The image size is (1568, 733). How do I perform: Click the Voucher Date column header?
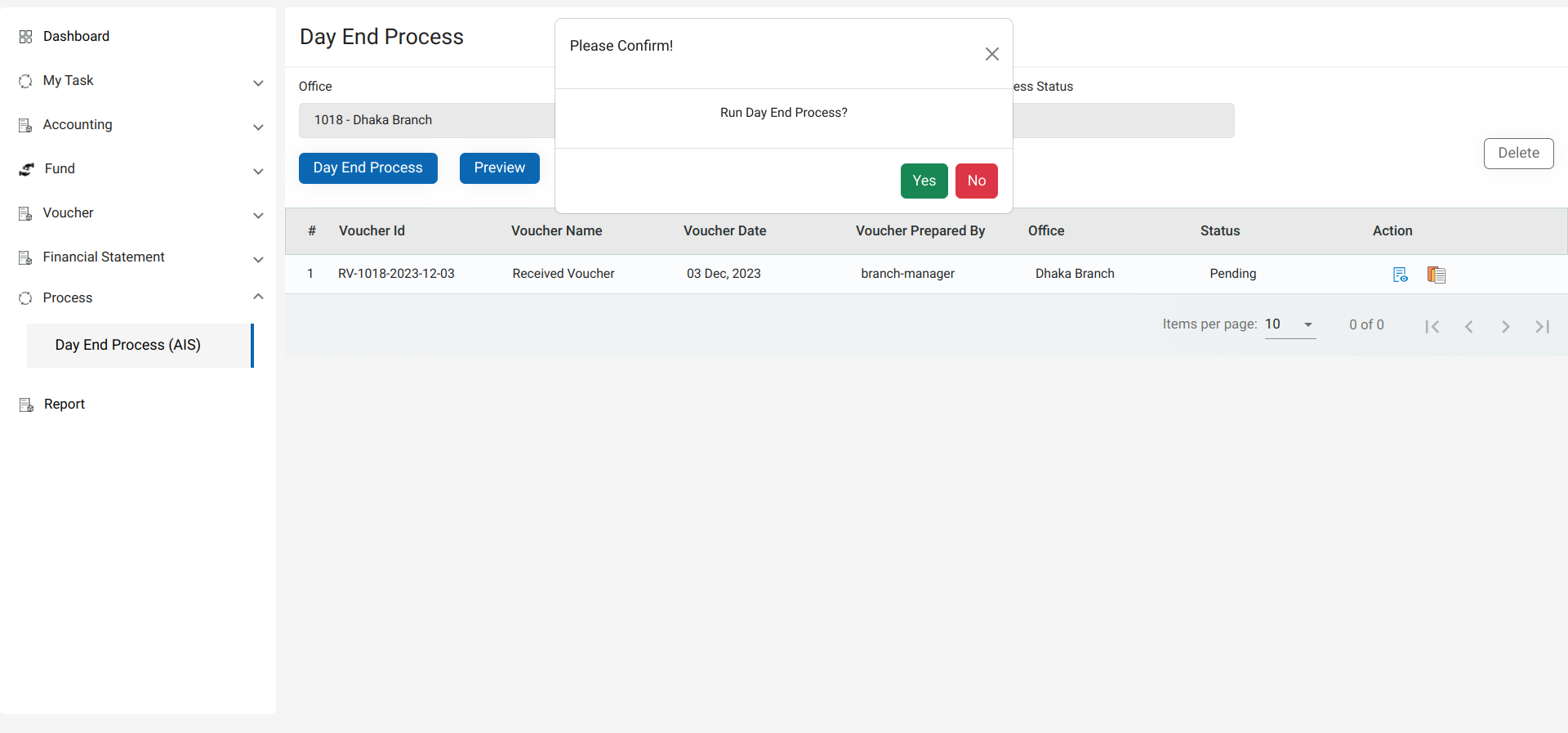coord(725,231)
